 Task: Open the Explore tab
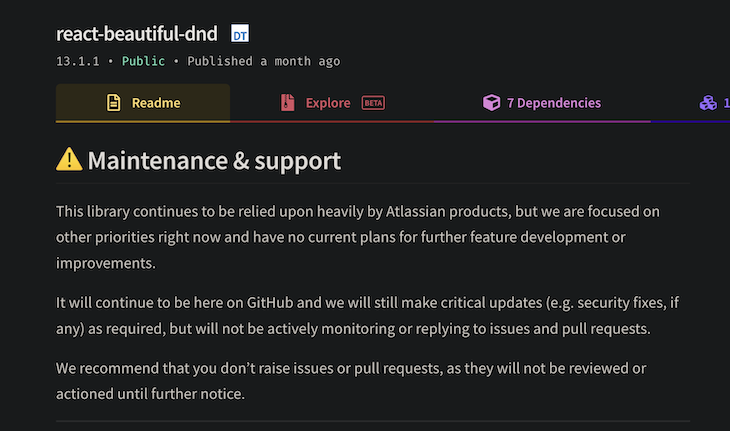point(328,103)
